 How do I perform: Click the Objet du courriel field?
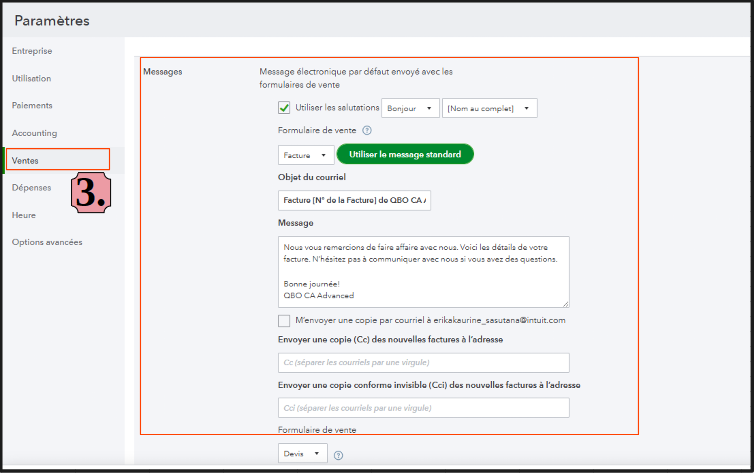tap(355, 201)
